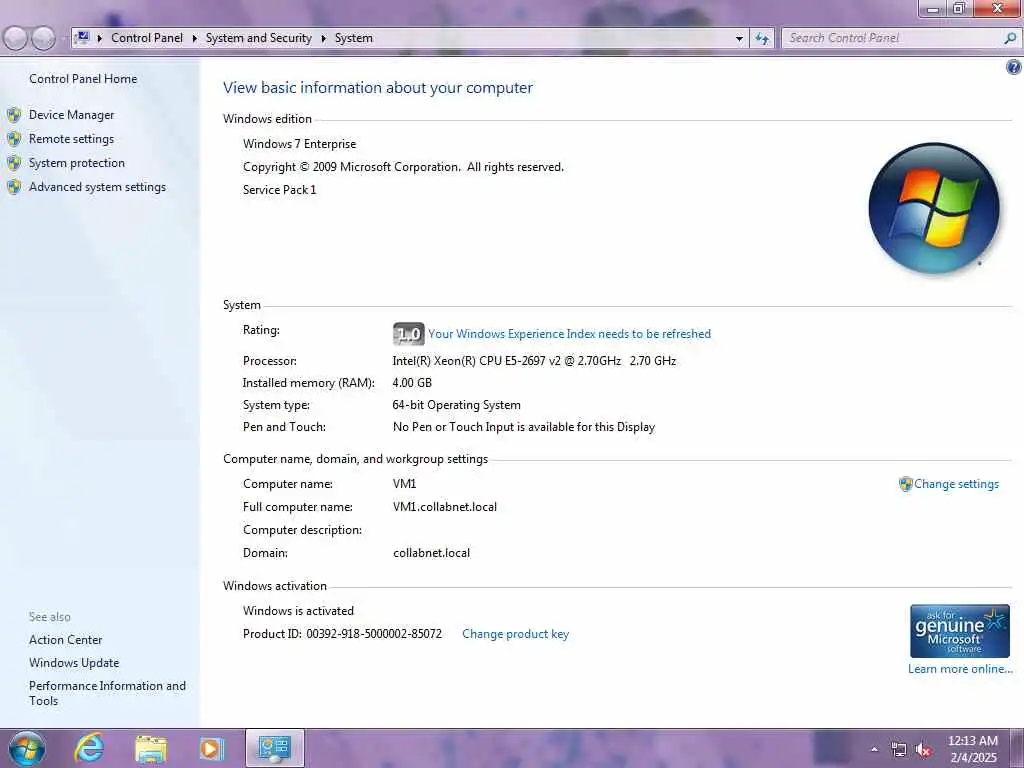Screen dimensions: 1024x768
Task: Expand root arrow before Control Panel breadcrumb
Action: tap(100, 39)
